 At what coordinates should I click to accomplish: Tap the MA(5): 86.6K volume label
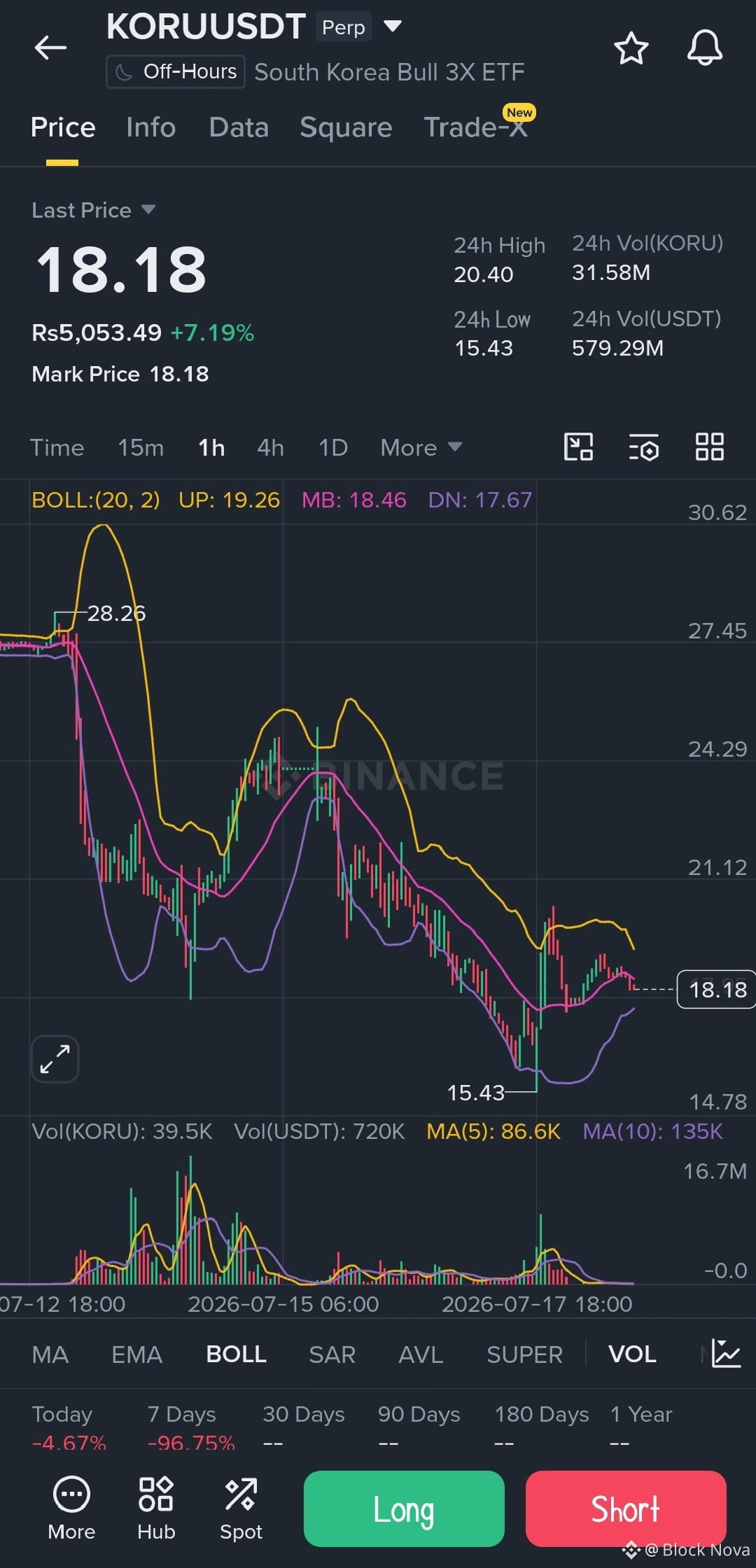point(493,1132)
